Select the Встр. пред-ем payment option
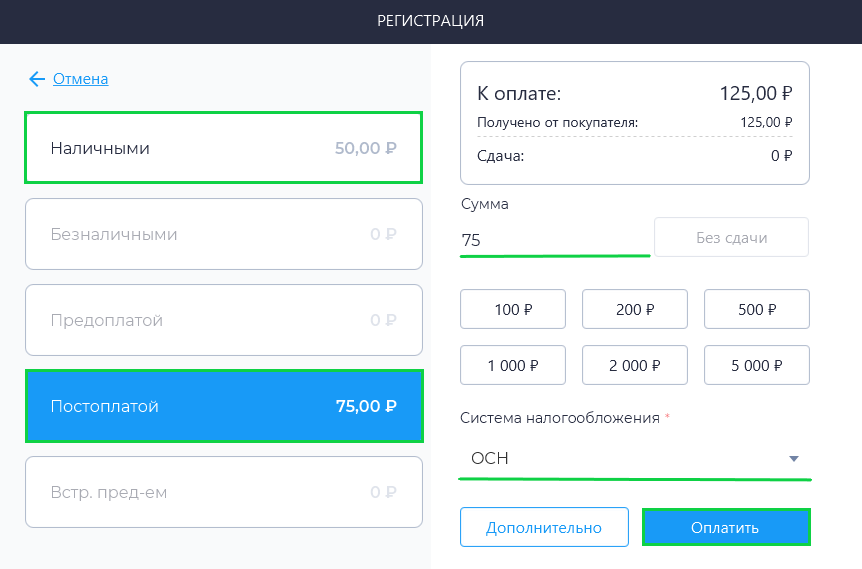 coord(224,492)
